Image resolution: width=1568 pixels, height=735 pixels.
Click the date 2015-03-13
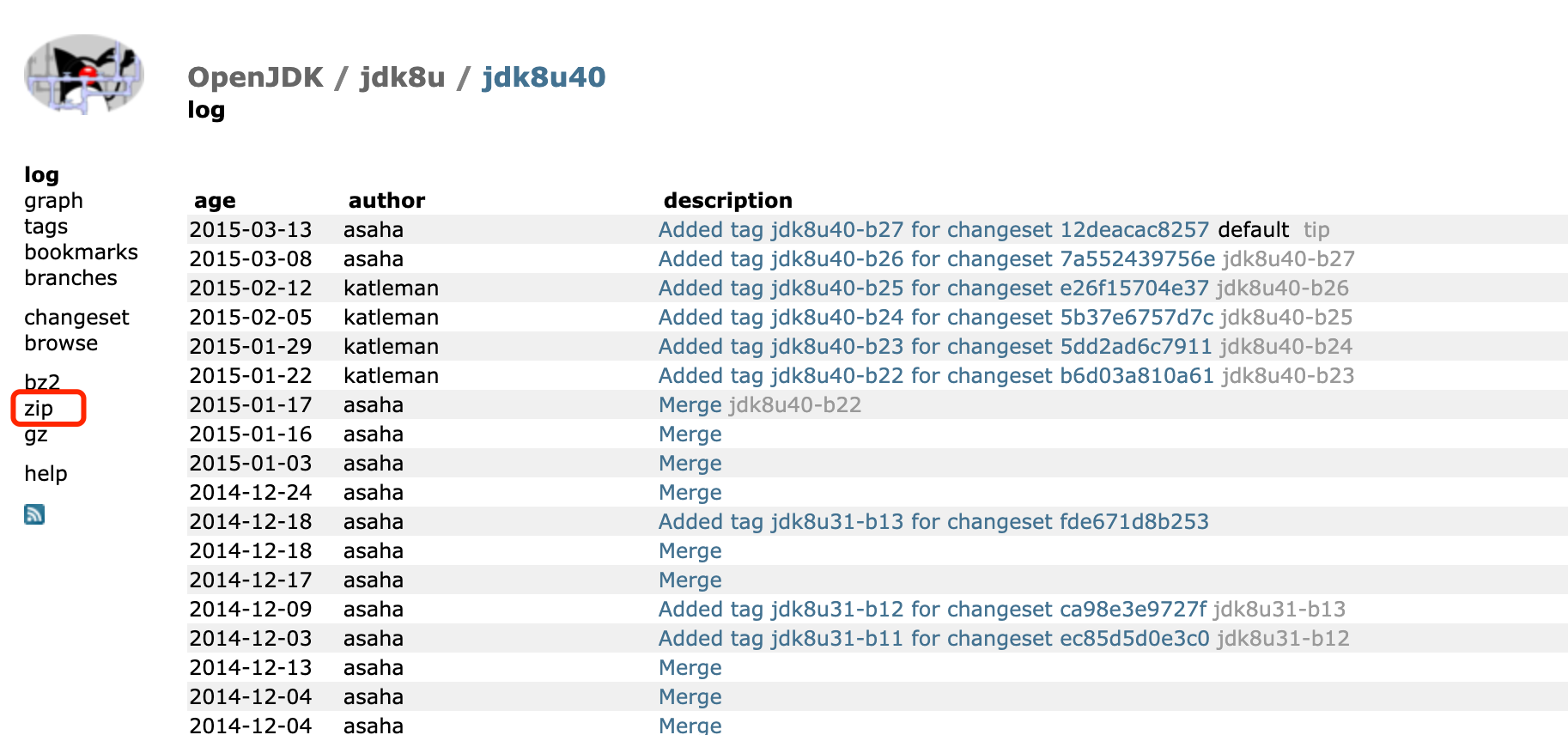[x=251, y=230]
